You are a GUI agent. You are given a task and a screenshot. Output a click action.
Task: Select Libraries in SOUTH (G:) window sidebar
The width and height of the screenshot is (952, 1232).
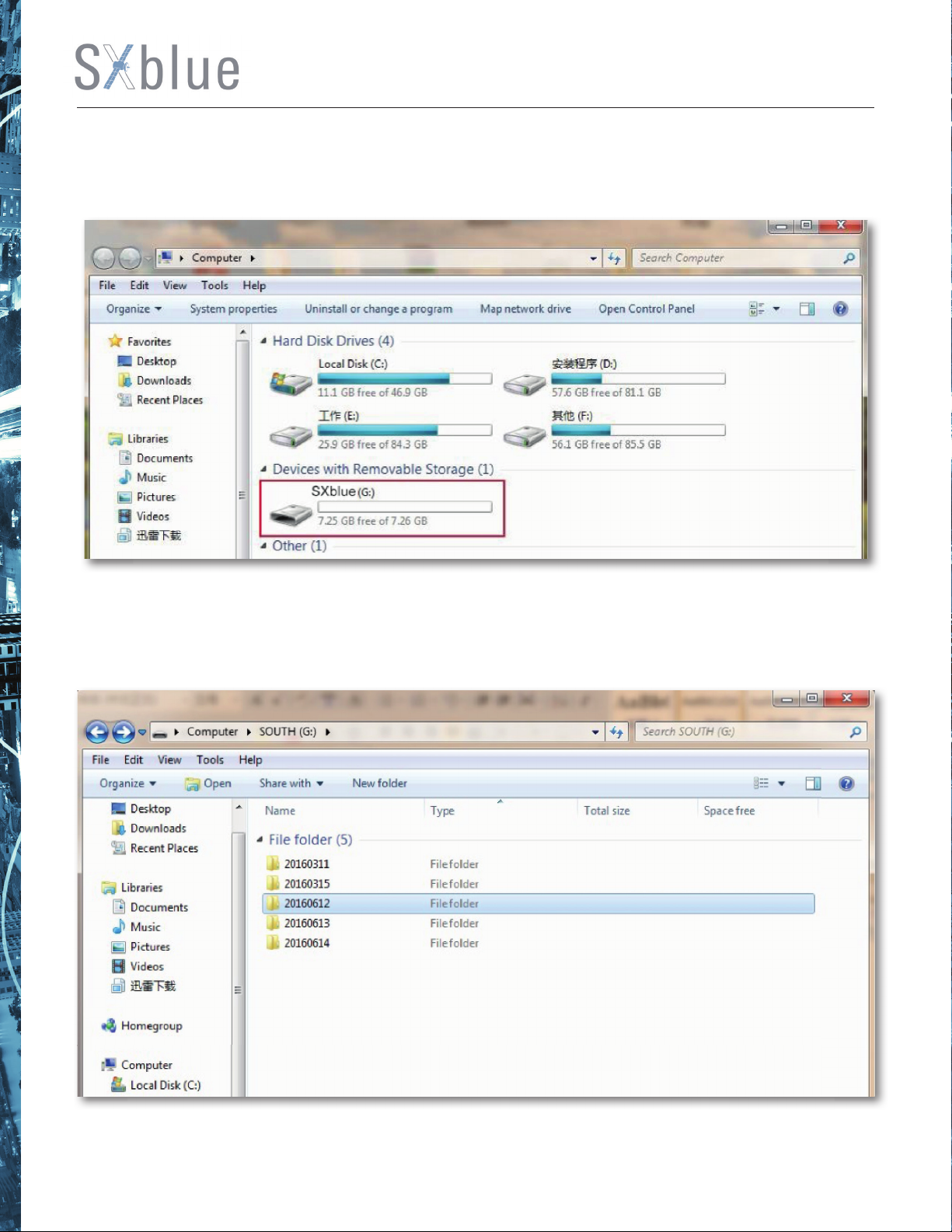(x=132, y=888)
